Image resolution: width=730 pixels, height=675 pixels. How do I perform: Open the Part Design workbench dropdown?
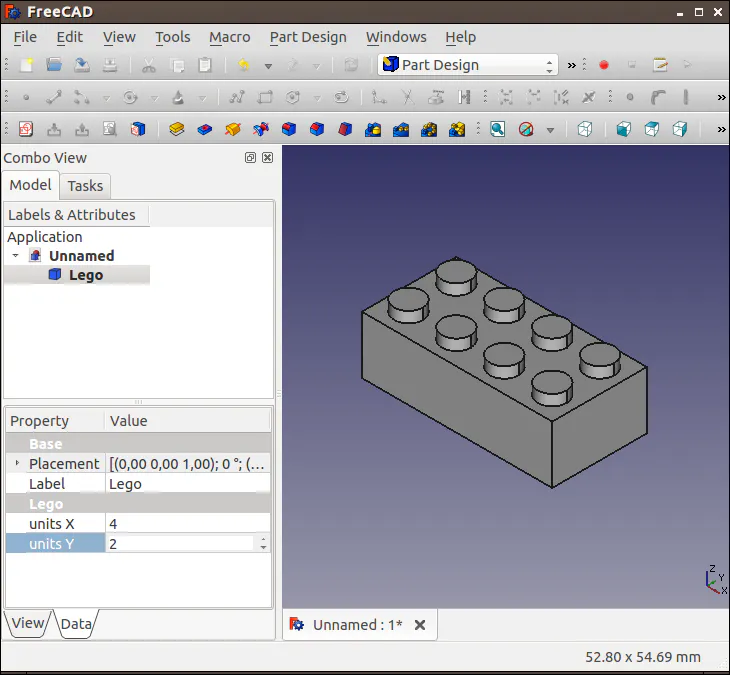click(x=467, y=65)
